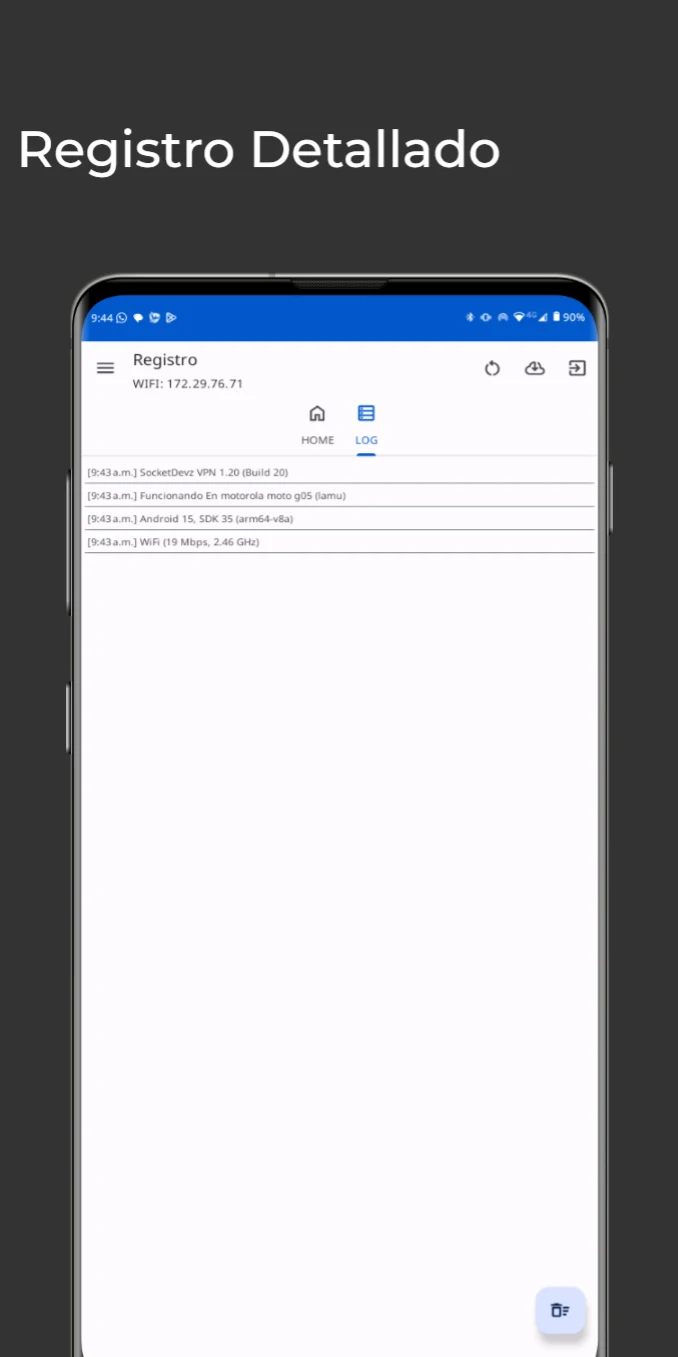Tap the Registro title text
The width and height of the screenshot is (678, 1357).
point(165,360)
